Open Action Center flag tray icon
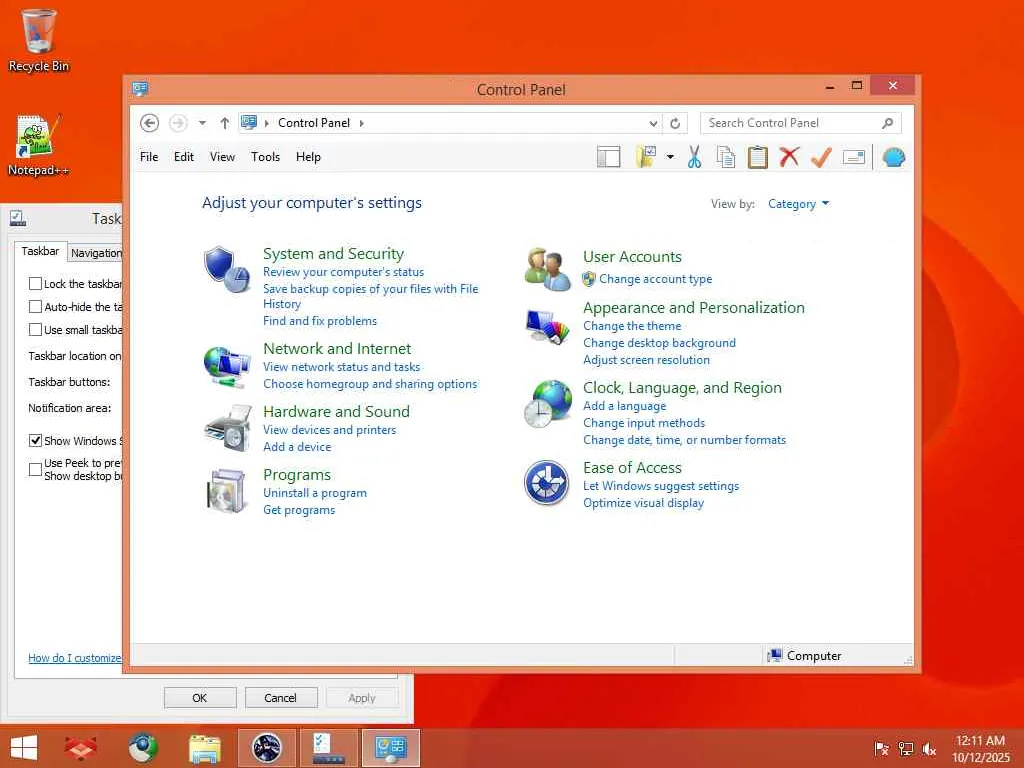The width and height of the screenshot is (1024, 768). coord(881,749)
